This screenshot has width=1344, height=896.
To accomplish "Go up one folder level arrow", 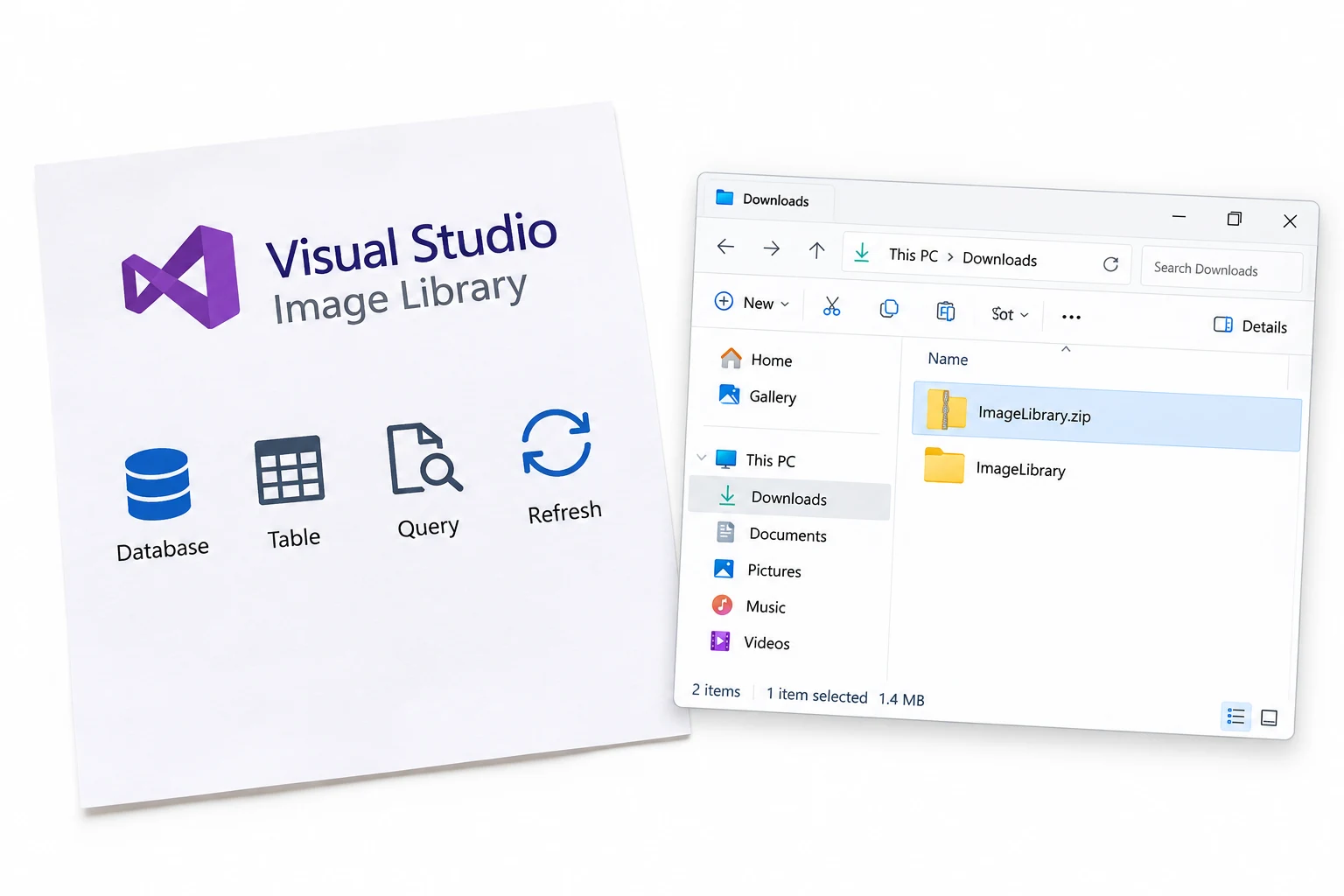I will click(x=816, y=251).
